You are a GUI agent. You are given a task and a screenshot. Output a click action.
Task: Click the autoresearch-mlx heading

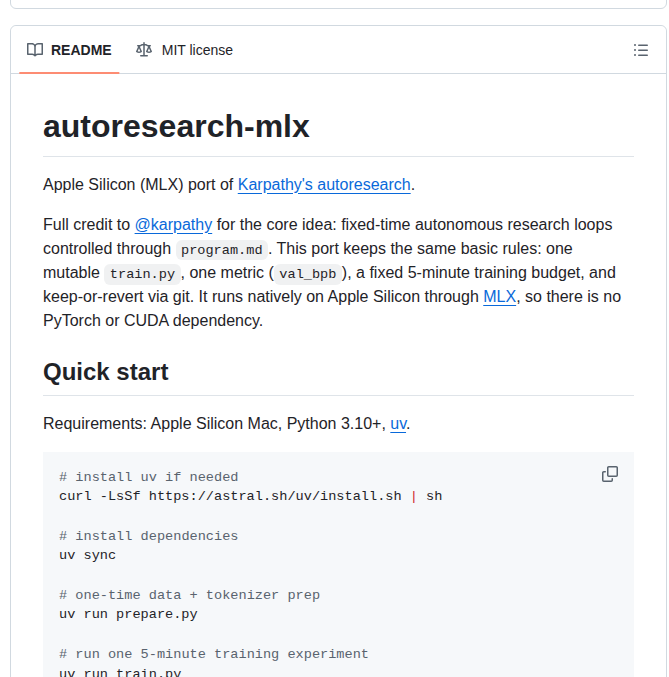[x=176, y=127]
